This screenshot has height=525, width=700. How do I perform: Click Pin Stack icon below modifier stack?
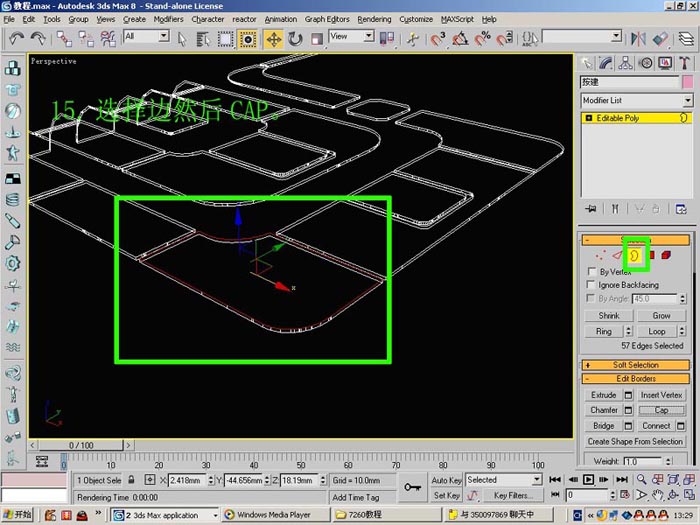pyautogui.click(x=591, y=209)
